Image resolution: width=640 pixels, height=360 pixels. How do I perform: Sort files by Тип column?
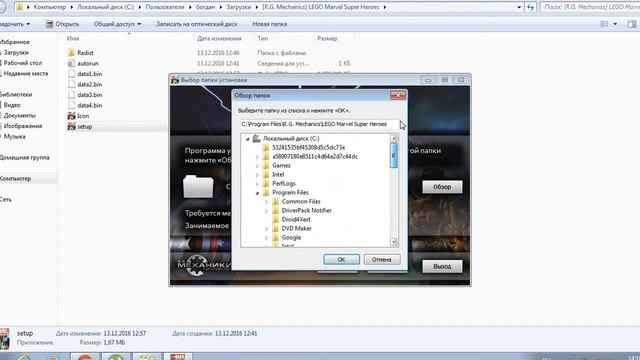[x=263, y=38]
